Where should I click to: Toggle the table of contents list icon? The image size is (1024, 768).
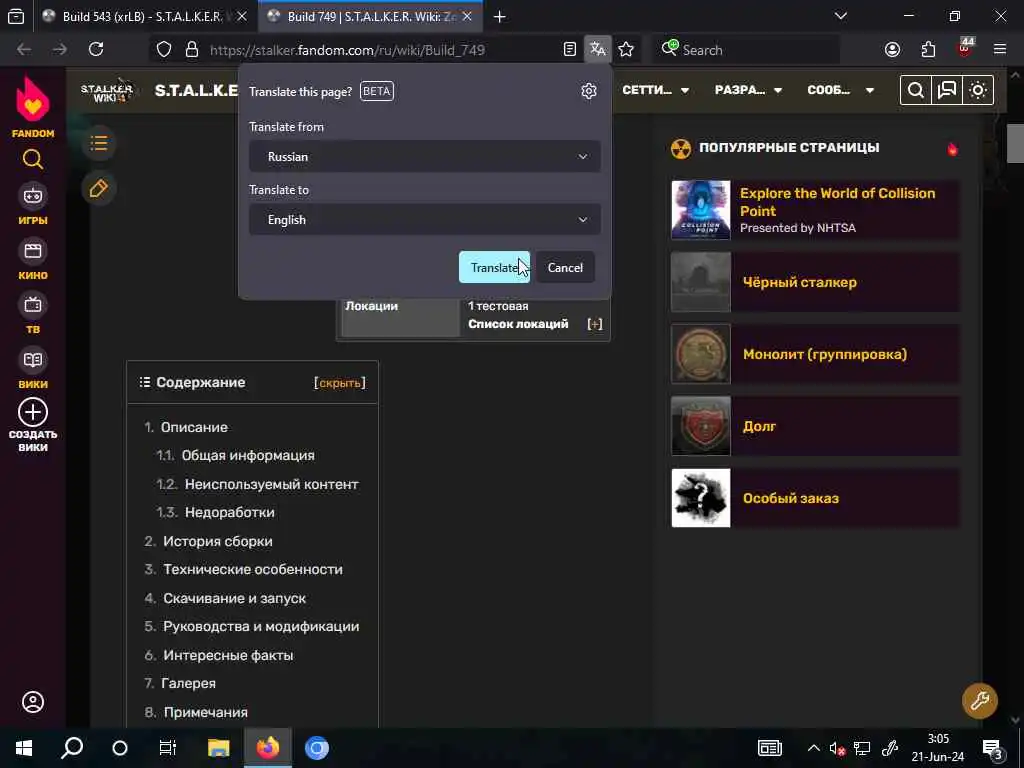(x=99, y=143)
